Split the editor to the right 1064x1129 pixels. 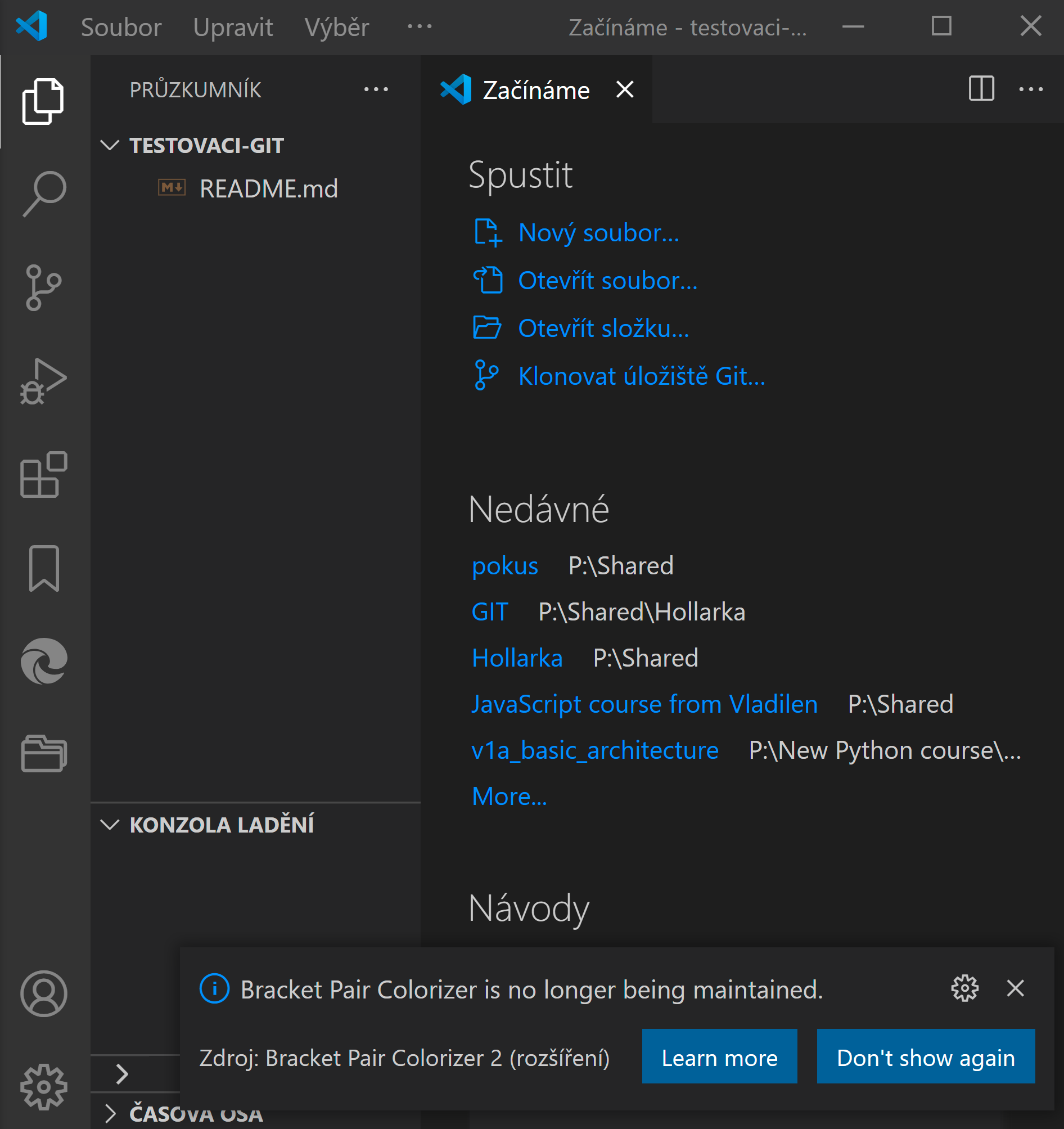coord(981,89)
